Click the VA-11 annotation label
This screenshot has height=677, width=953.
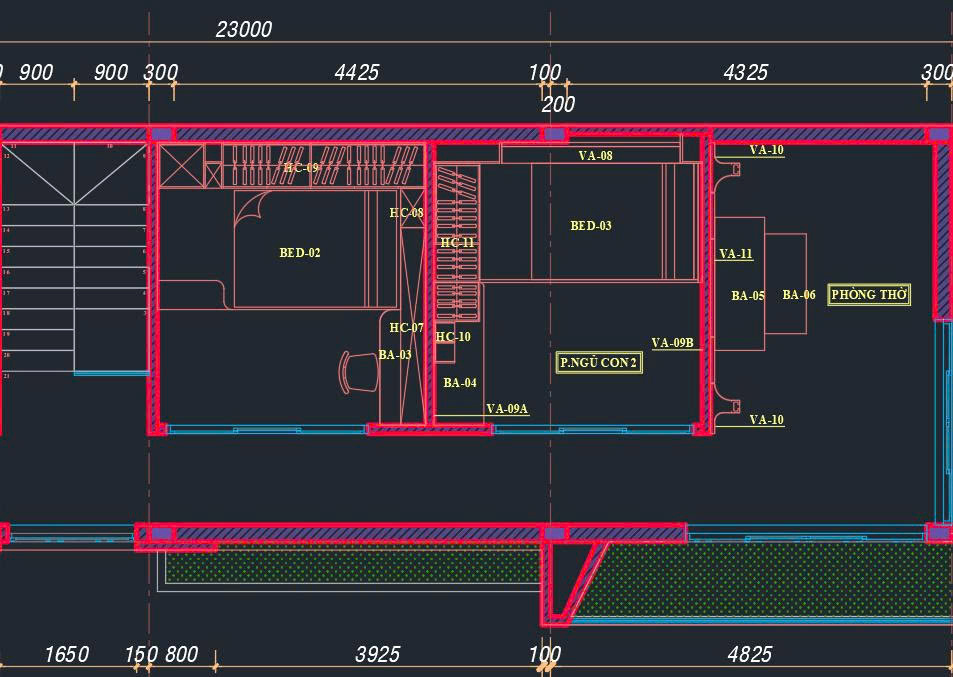tap(736, 254)
